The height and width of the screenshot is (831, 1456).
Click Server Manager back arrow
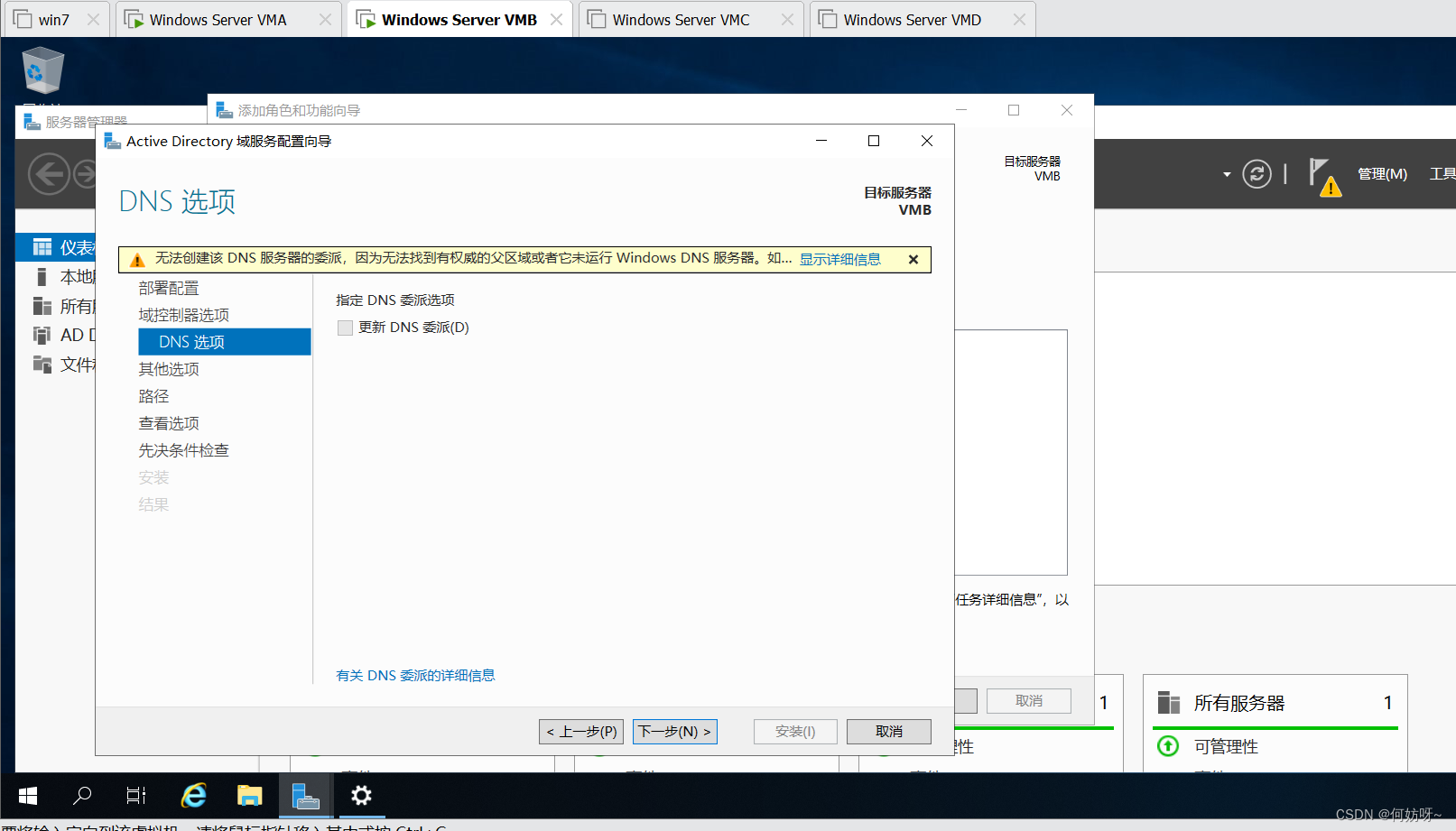[49, 173]
